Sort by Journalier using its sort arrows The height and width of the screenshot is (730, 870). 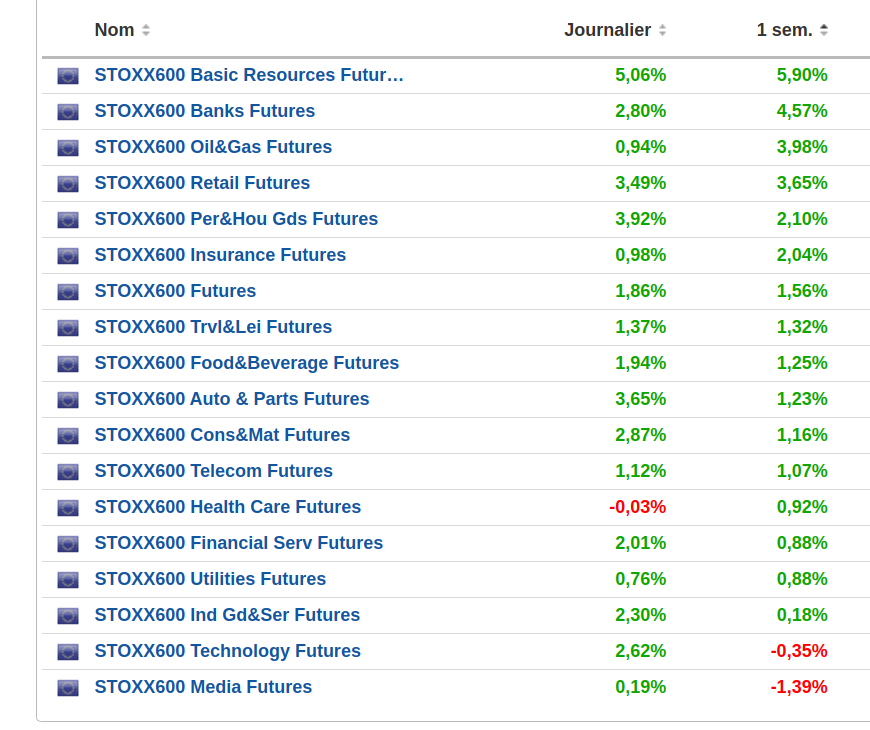tap(662, 30)
